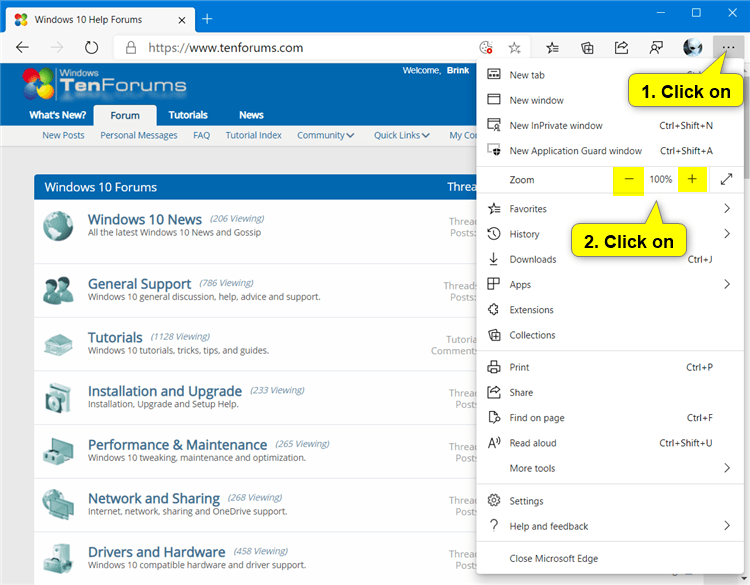Expand the Apps submenu

[610, 285]
